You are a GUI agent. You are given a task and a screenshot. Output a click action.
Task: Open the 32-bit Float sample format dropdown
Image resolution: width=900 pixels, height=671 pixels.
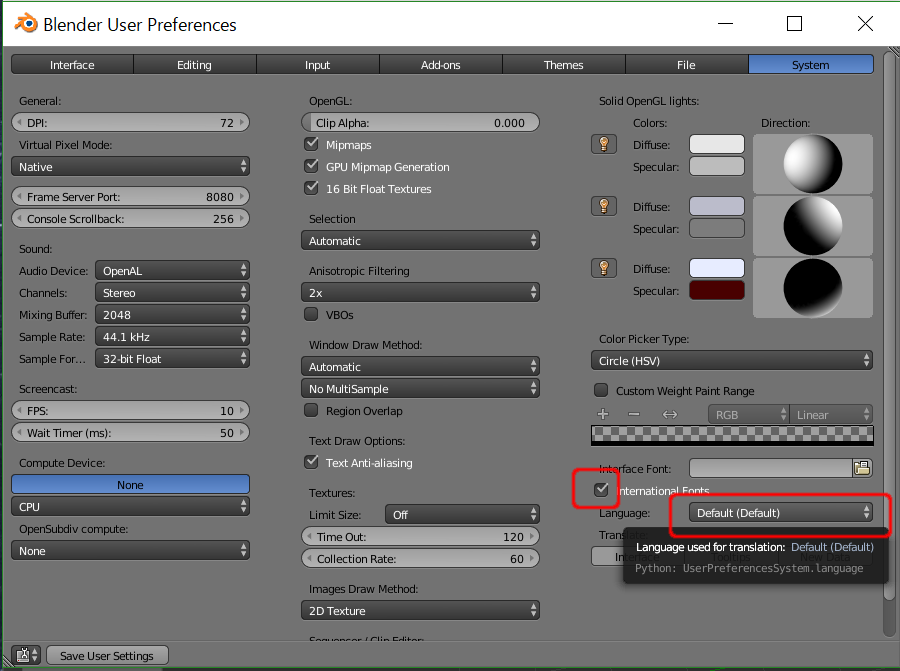coord(172,359)
